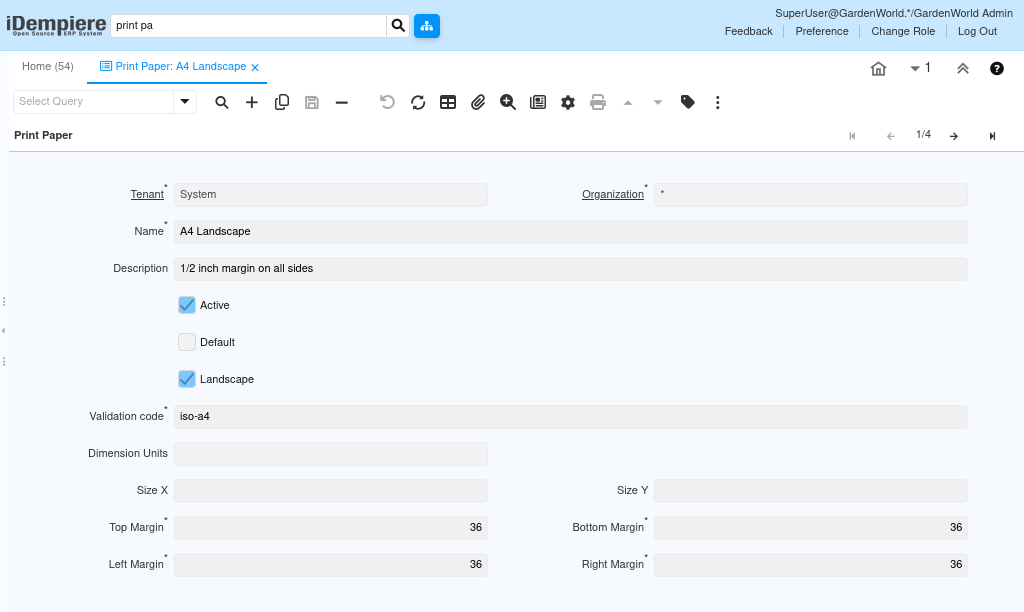Click the iDempiere logo
The image size is (1024, 612).
click(x=56, y=25)
